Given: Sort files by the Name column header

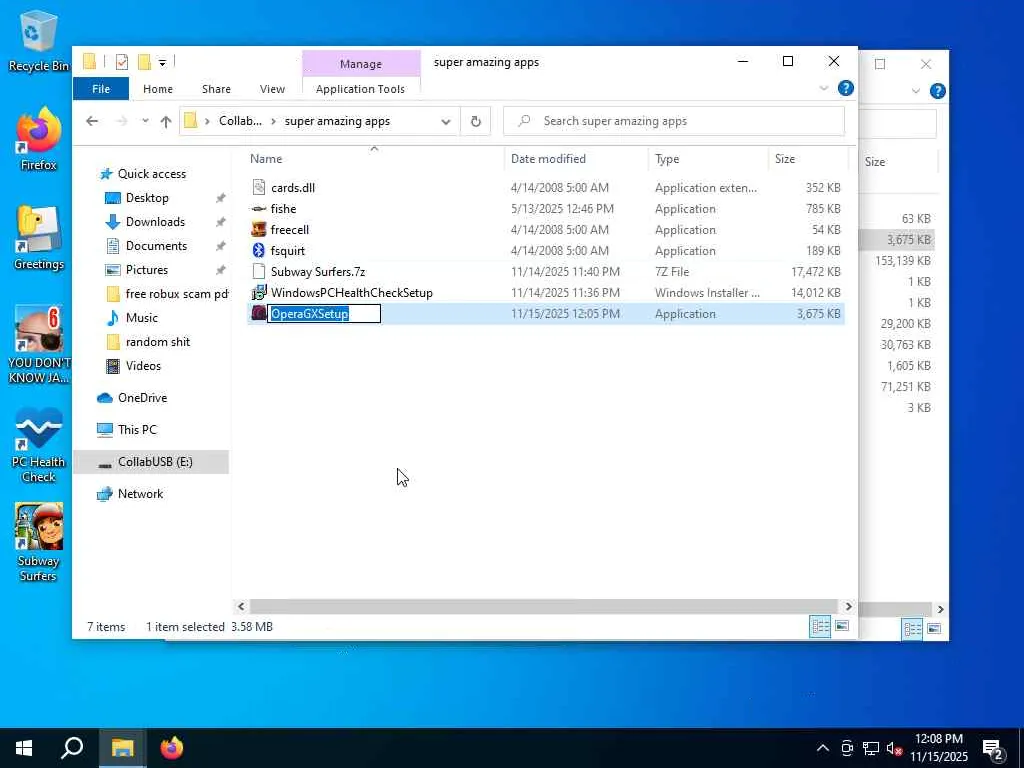Looking at the screenshot, I should click(x=266, y=159).
